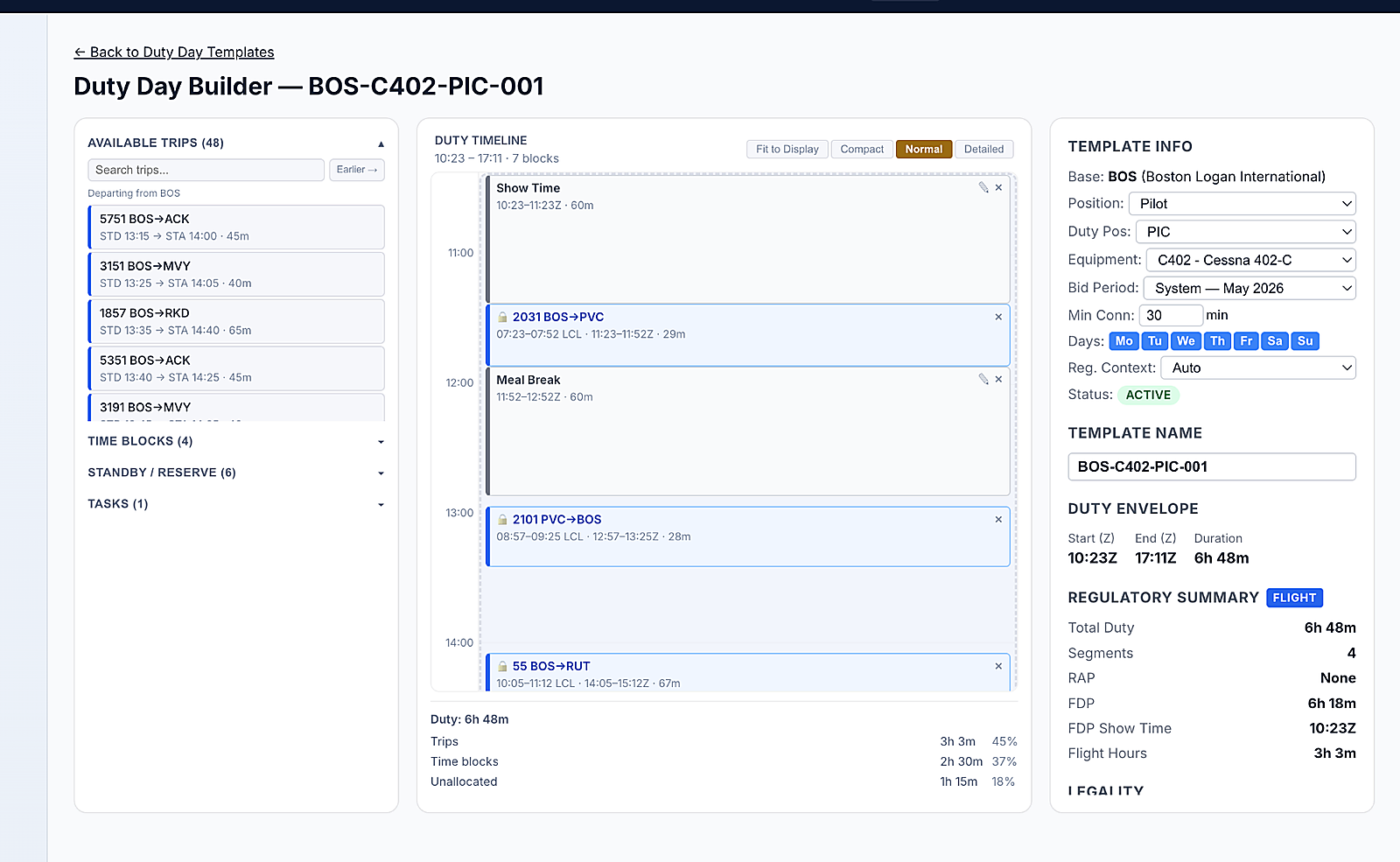Open the Reg. Context dropdown
Viewport: 1400px width, 862px height.
(1258, 368)
